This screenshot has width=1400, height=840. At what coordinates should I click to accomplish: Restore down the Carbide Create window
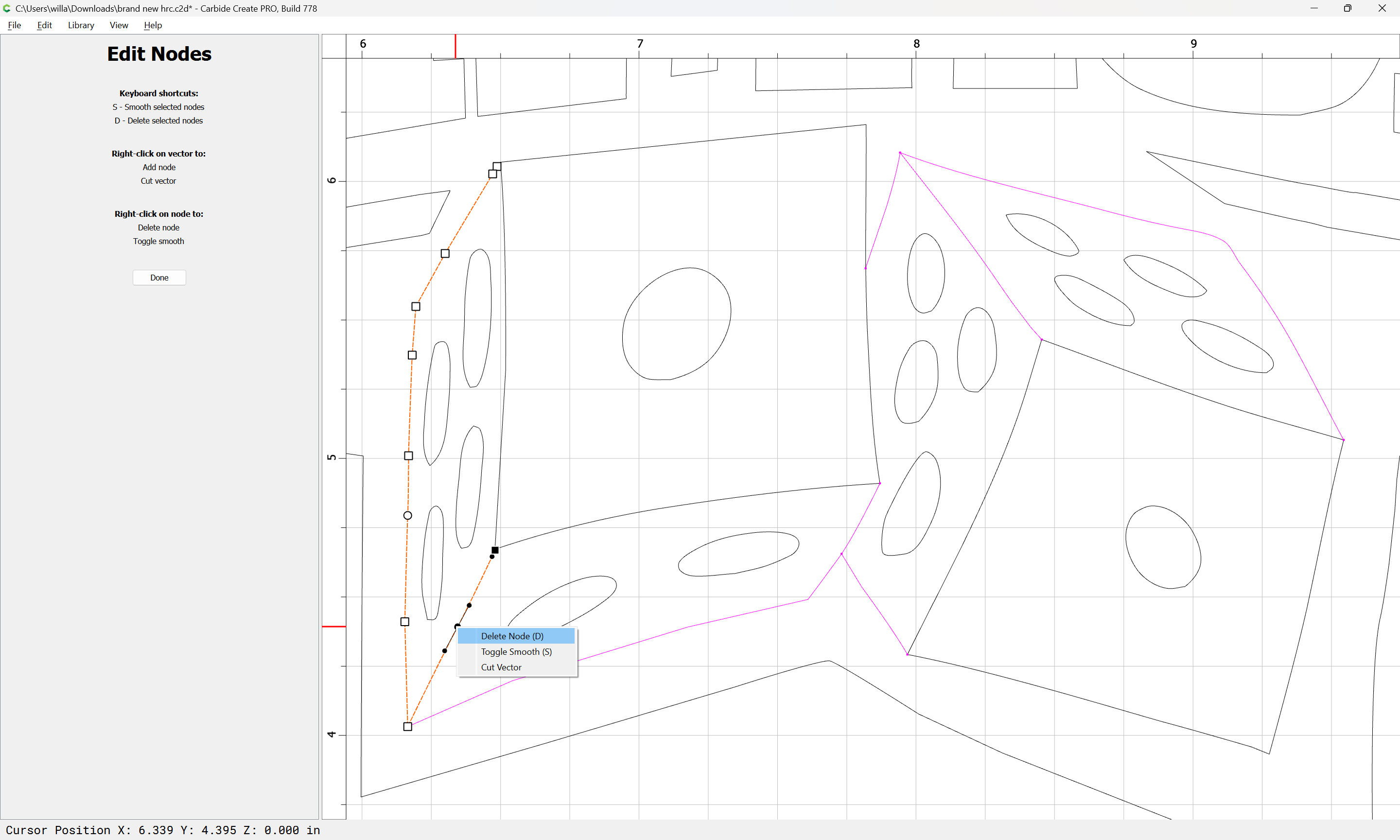coord(1348,8)
